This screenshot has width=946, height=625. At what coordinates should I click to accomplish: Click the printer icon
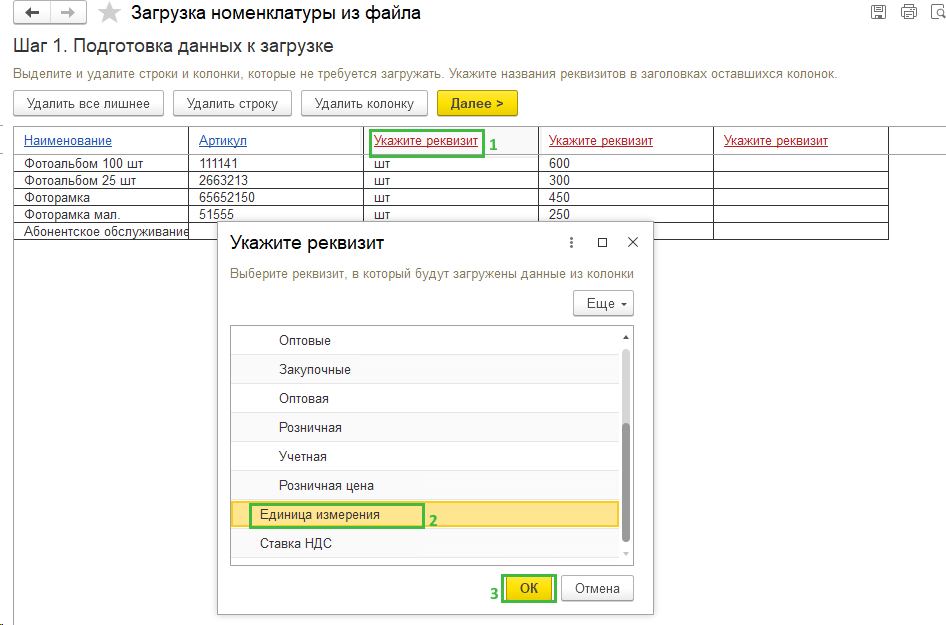click(x=909, y=11)
